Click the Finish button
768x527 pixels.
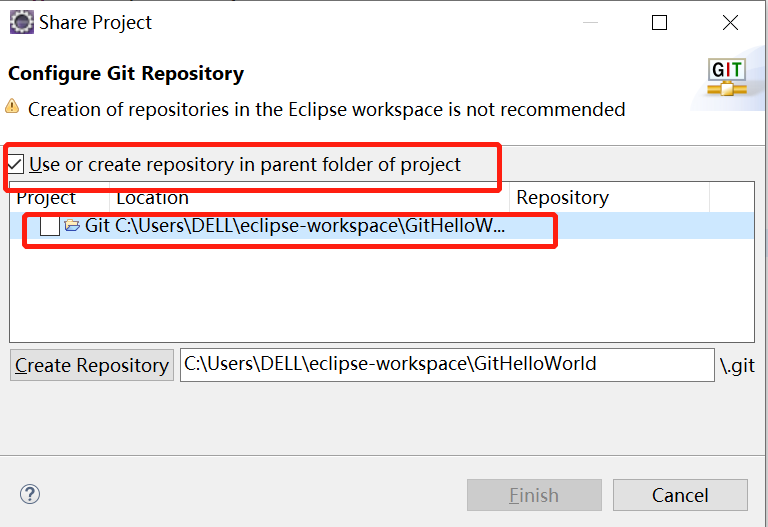[534, 495]
